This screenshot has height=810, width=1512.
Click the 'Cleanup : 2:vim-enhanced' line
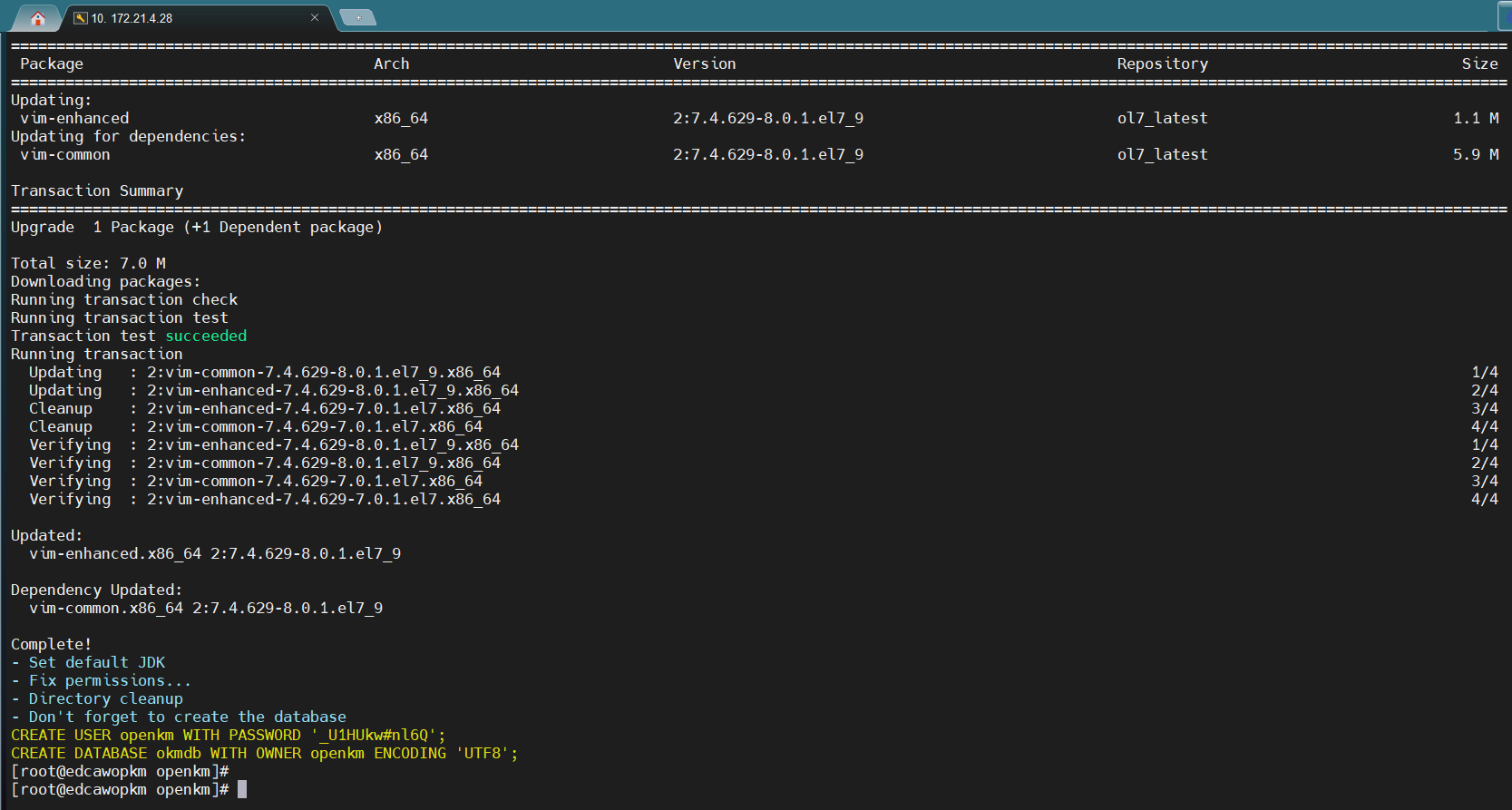pyautogui.click(x=265, y=408)
